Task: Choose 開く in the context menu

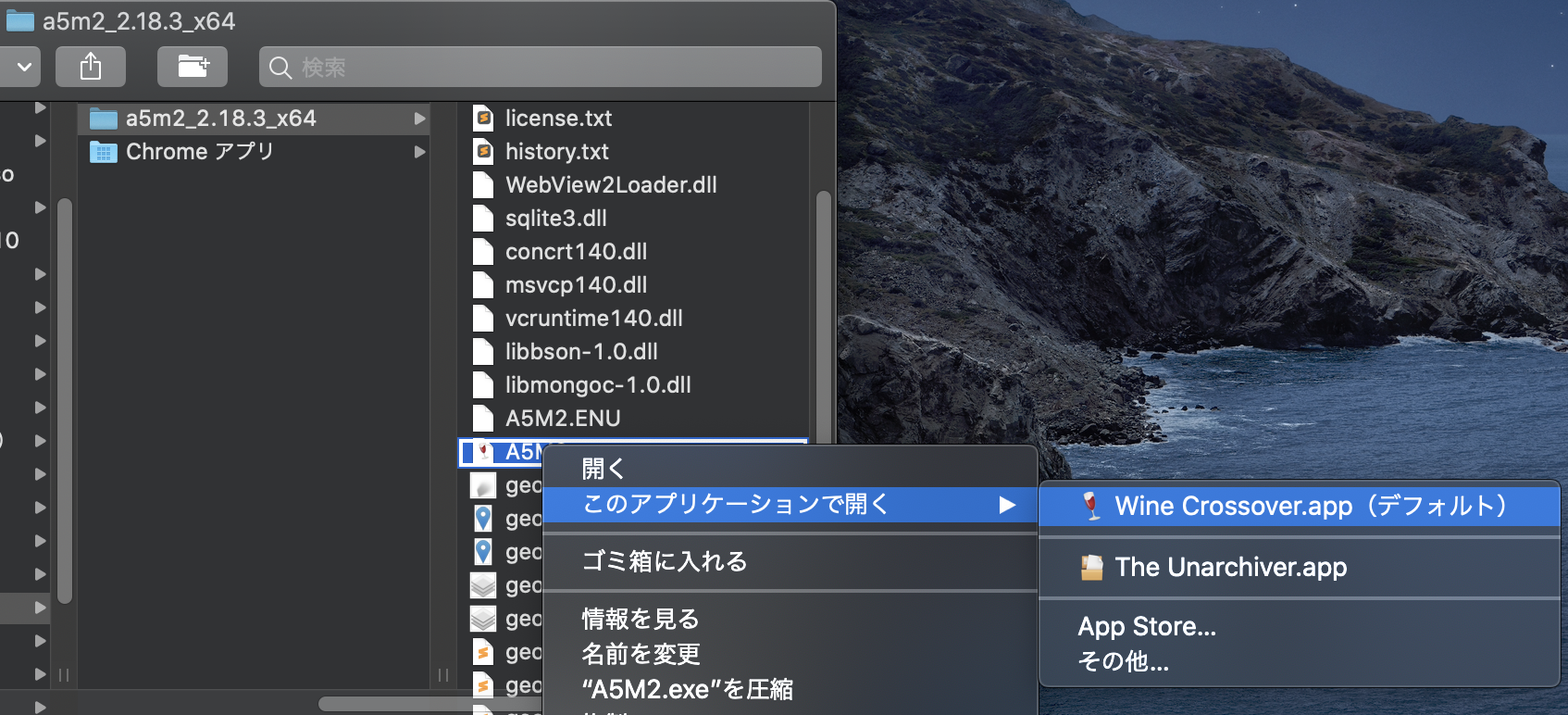Action: (x=790, y=469)
